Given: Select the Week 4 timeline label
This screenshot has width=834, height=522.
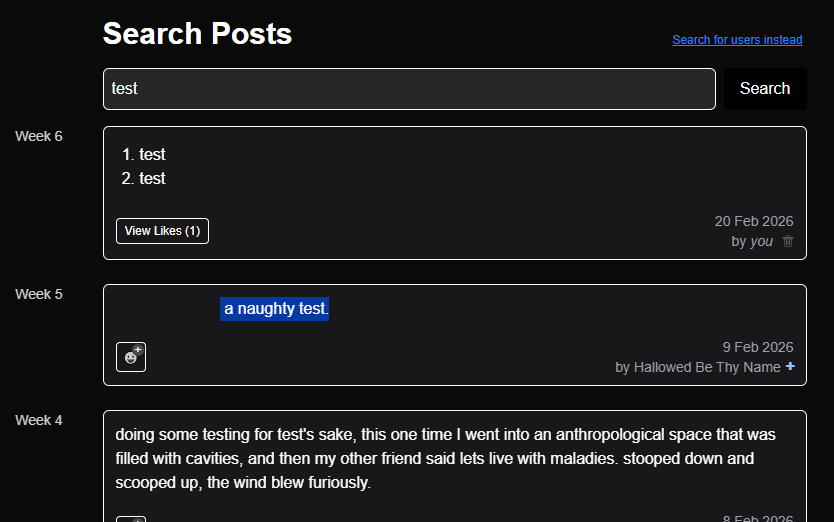Looking at the screenshot, I should [39, 420].
